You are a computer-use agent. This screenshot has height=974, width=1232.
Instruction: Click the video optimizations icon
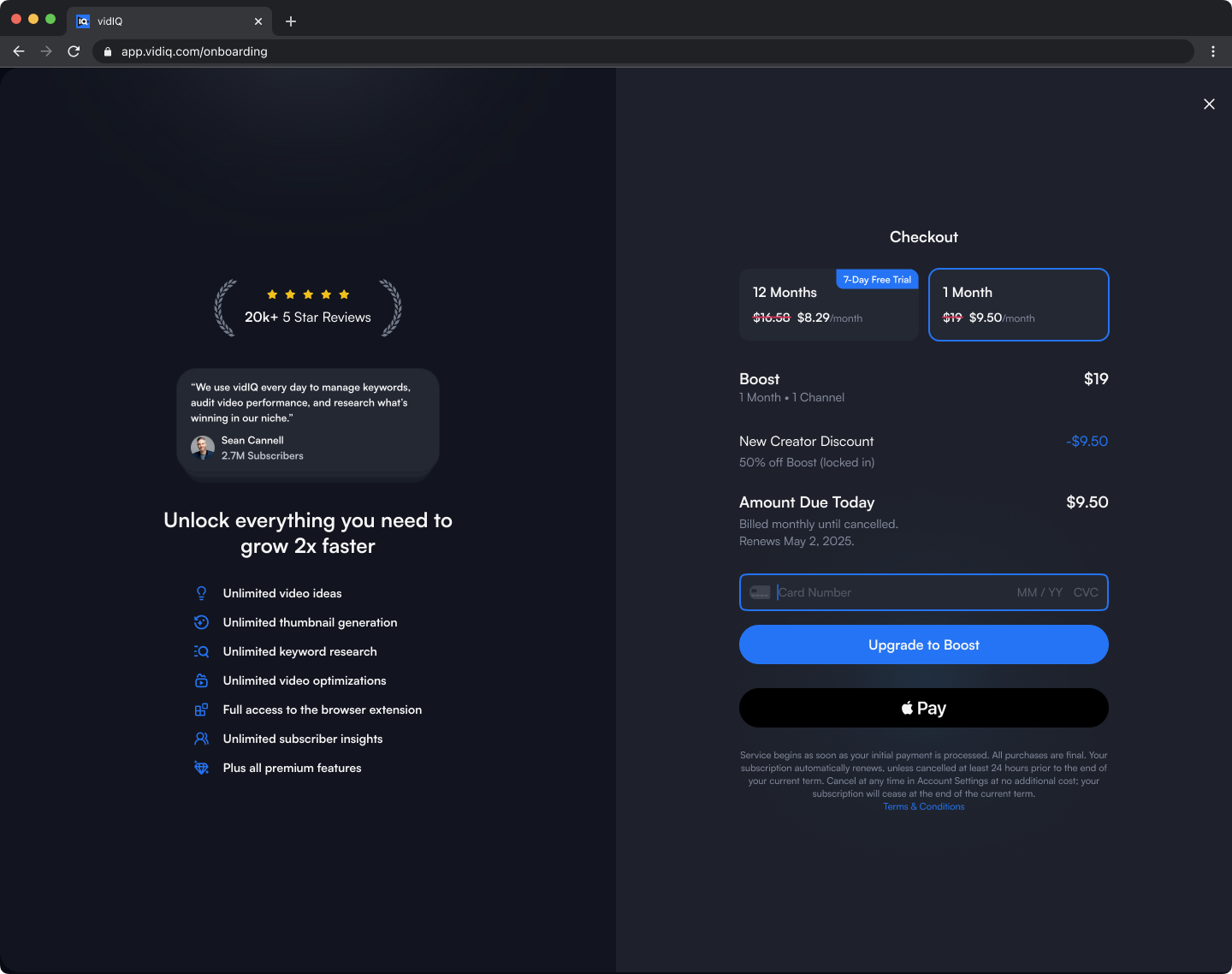click(201, 680)
